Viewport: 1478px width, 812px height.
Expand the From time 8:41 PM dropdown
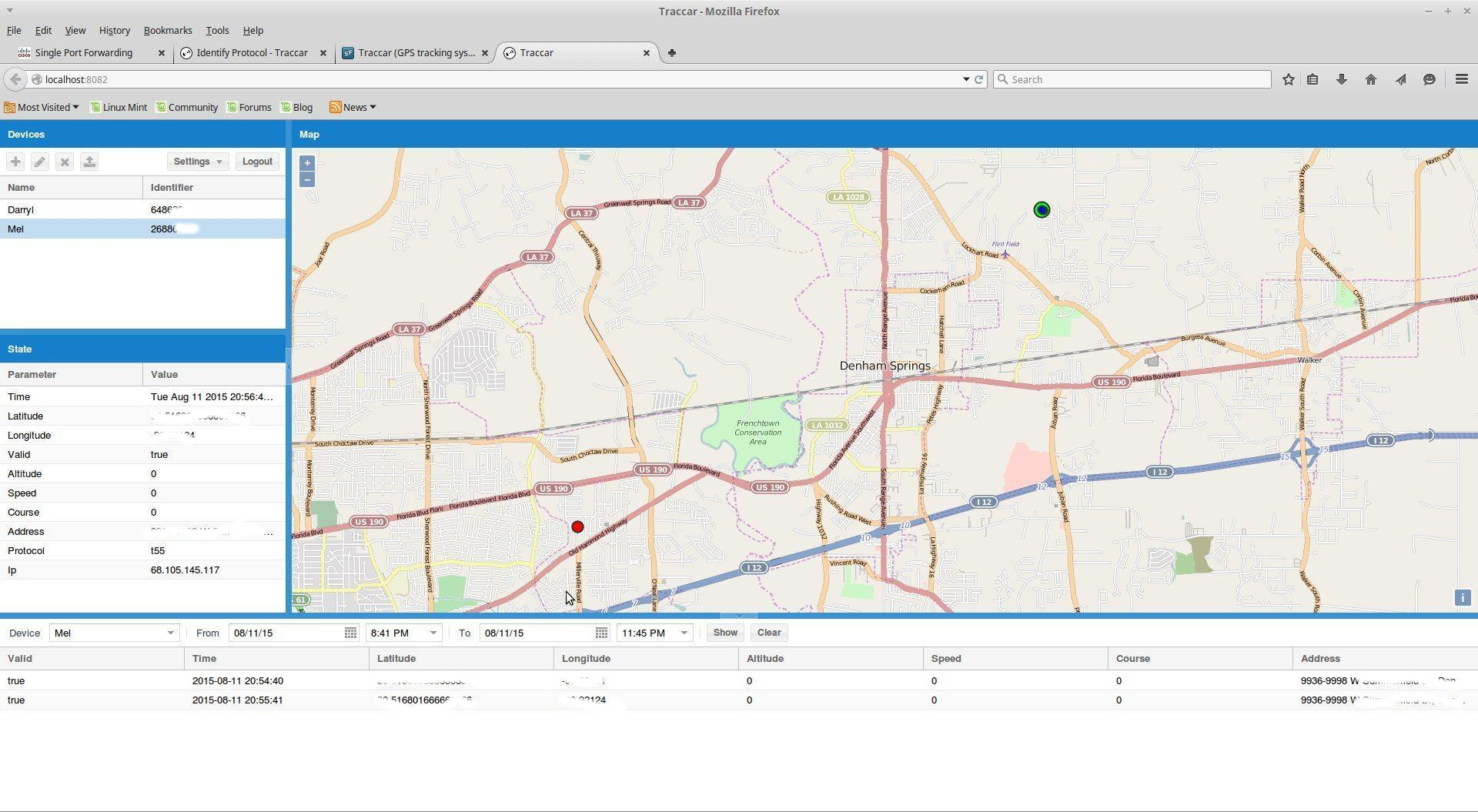point(433,633)
